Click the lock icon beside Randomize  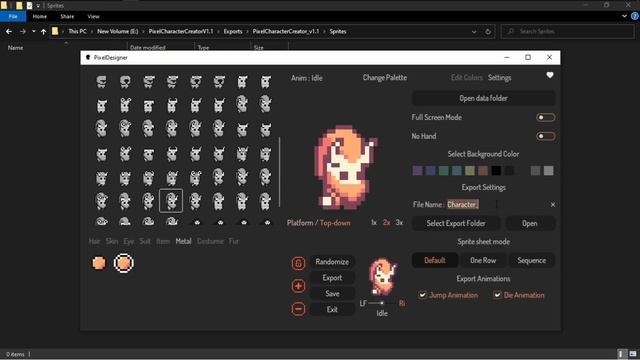(x=298, y=263)
